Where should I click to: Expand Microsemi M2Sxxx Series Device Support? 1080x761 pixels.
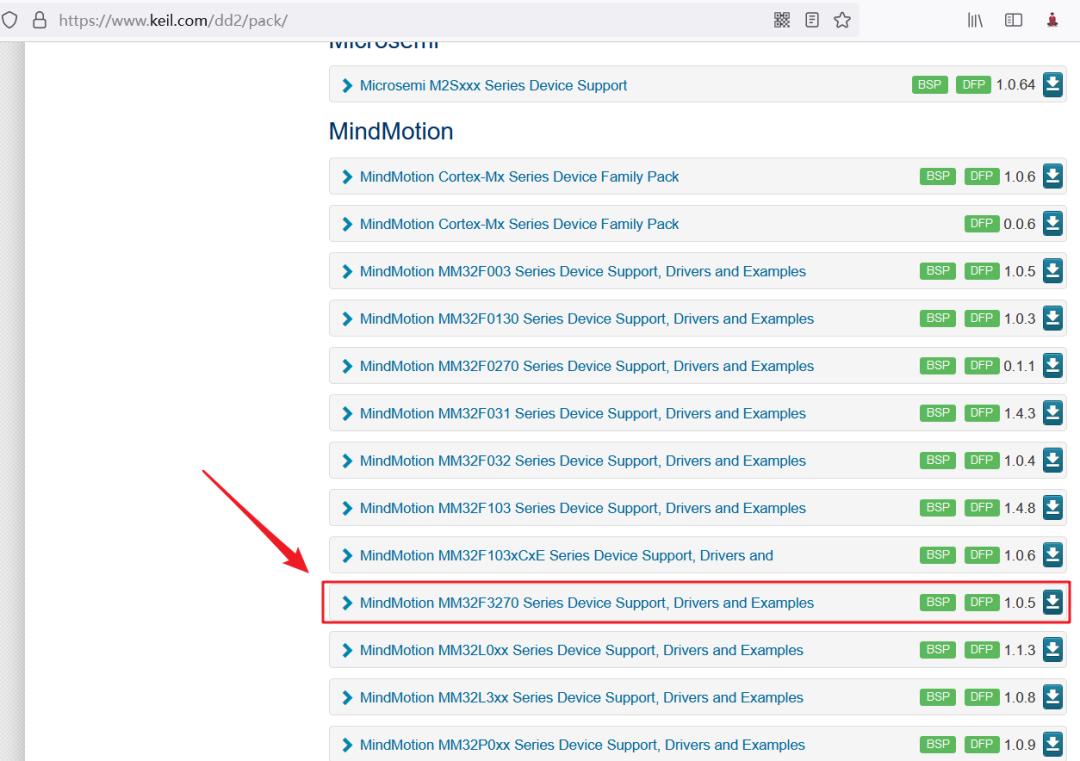[x=347, y=85]
